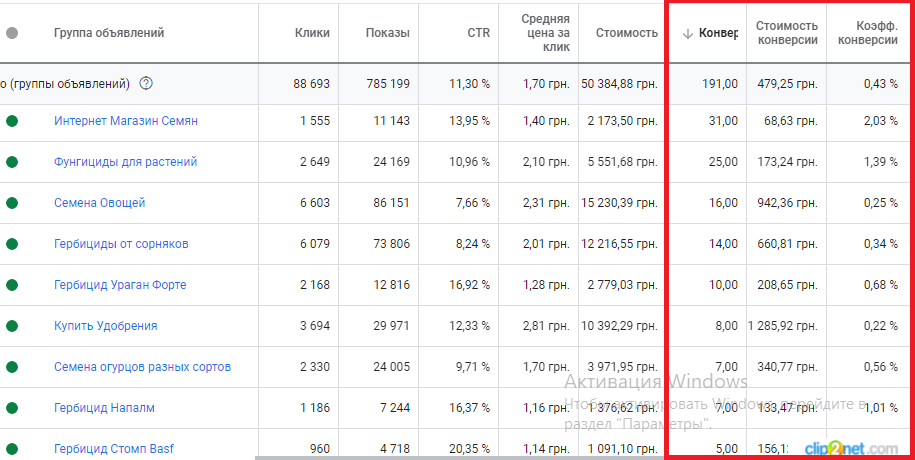The width and height of the screenshot is (915, 460).
Task: Click green status dot for Гербицид Напалм
Action: pyautogui.click(x=12, y=407)
